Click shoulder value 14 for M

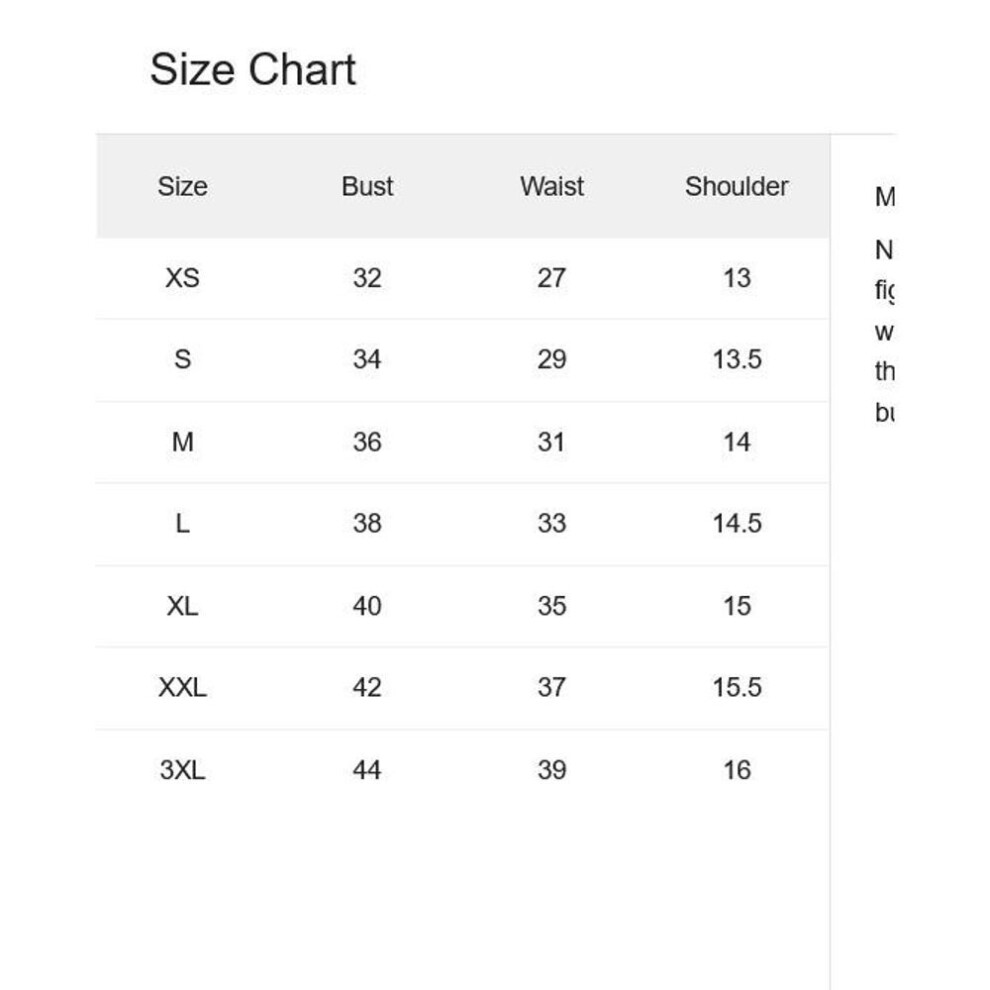coord(737,441)
